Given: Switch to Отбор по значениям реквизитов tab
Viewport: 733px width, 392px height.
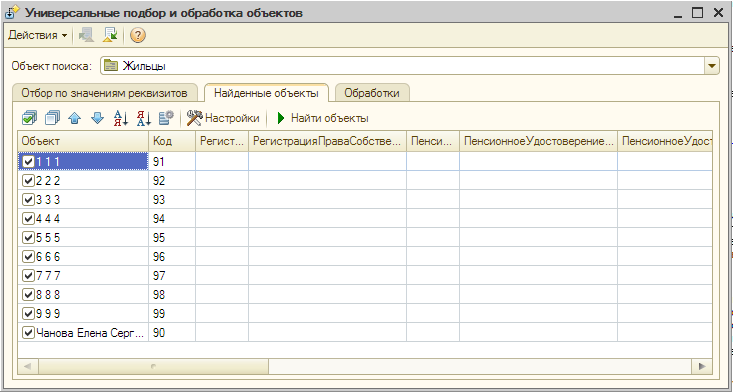Looking at the screenshot, I should coord(104,93).
